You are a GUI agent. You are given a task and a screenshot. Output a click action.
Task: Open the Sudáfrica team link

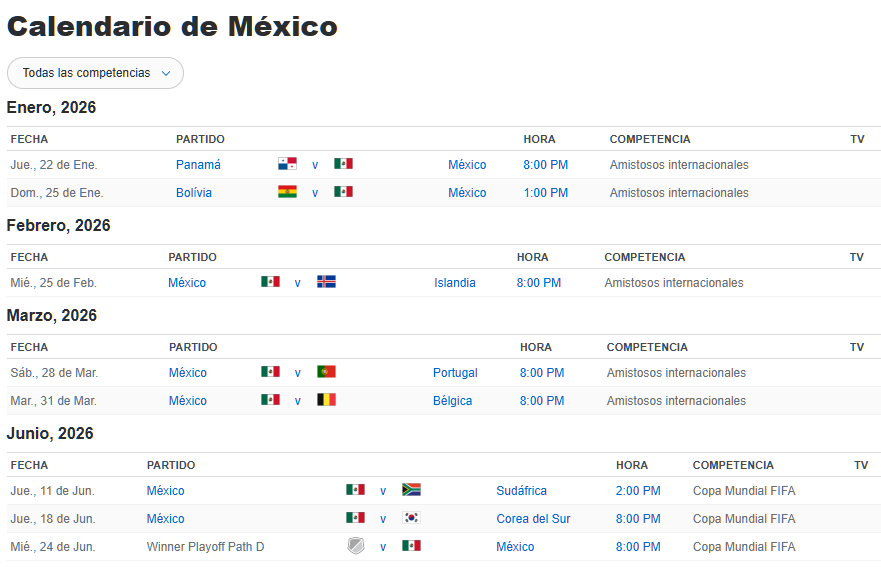click(522, 491)
